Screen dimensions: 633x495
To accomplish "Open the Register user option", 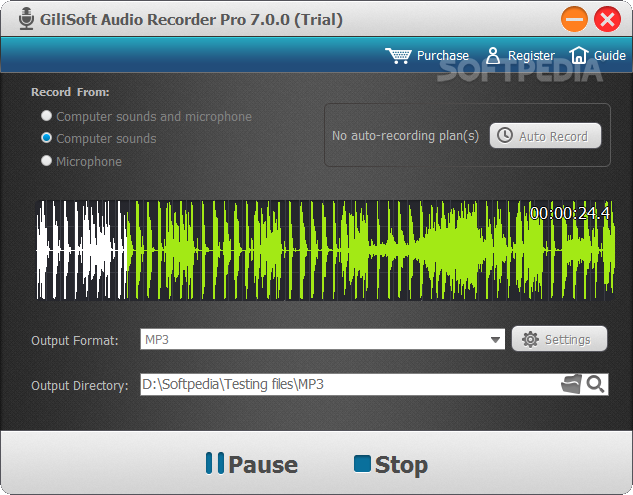I will pyautogui.click(x=520, y=56).
